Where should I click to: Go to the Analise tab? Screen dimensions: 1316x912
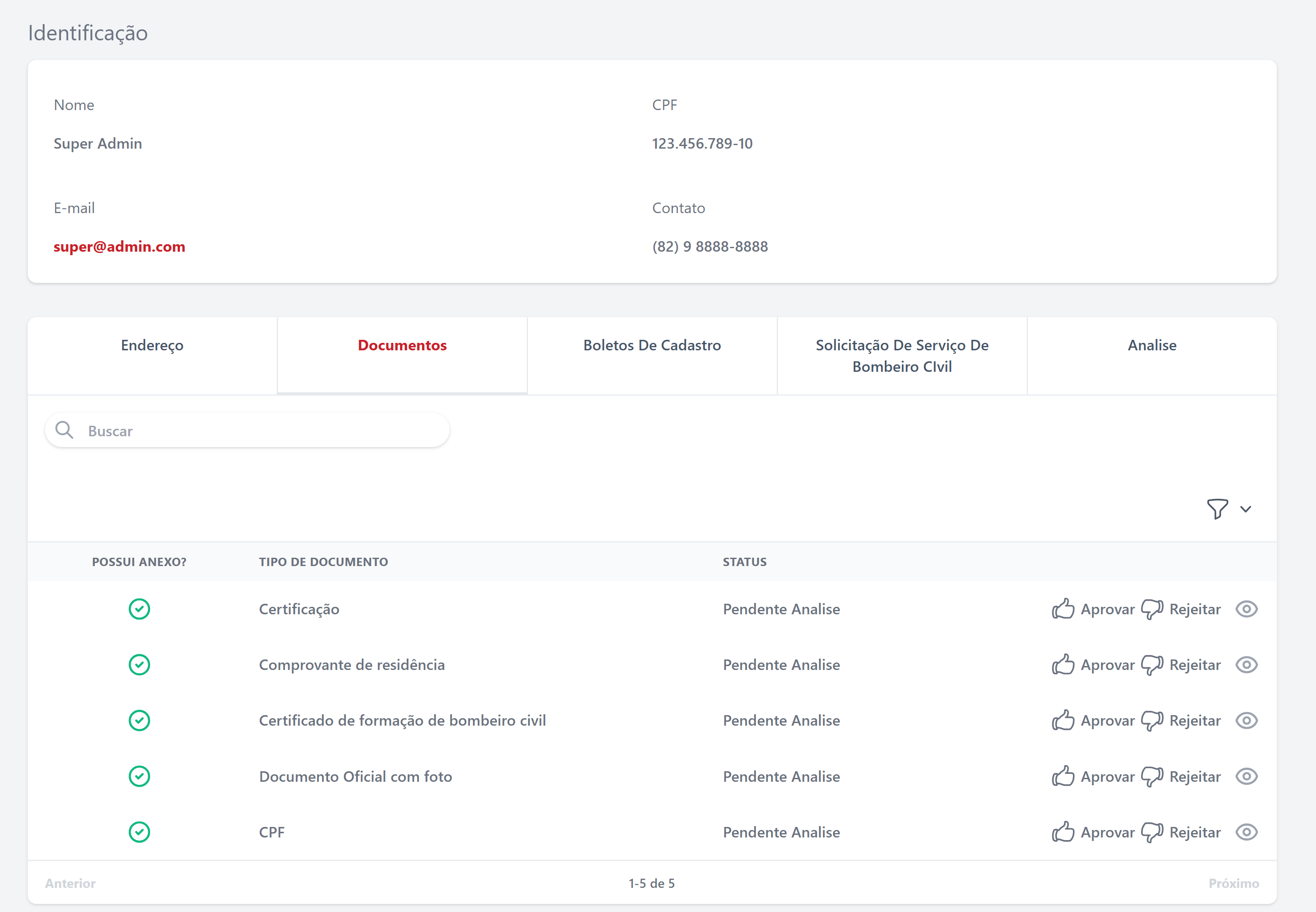[x=1152, y=345]
